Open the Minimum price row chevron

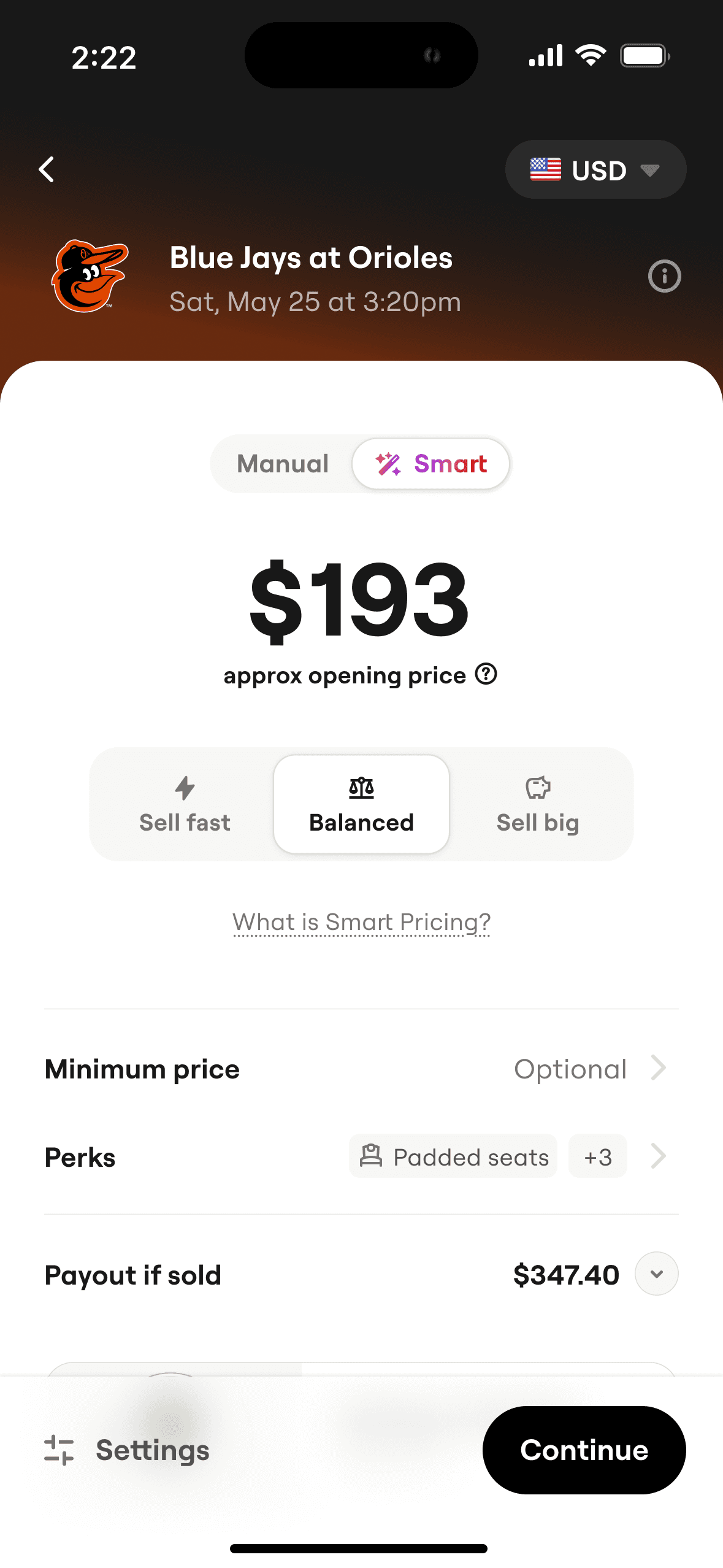(x=659, y=1068)
